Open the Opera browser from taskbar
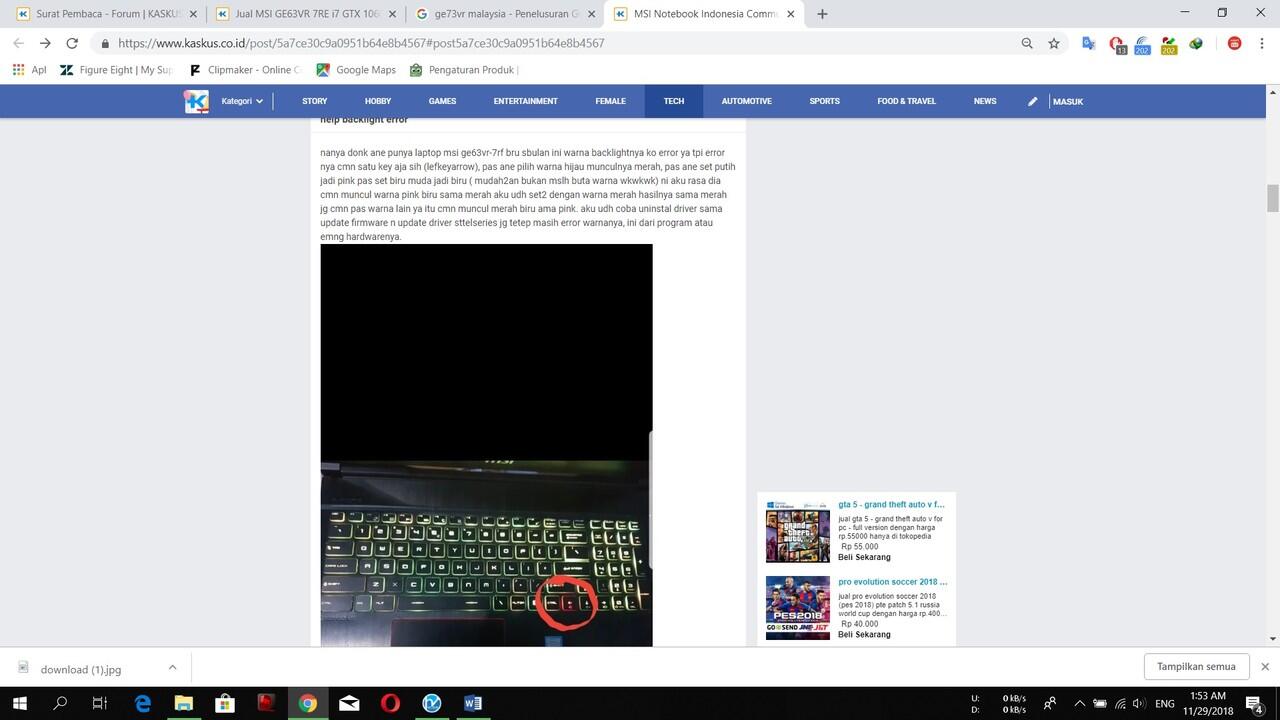Screen dimensions: 1280x720 point(390,703)
